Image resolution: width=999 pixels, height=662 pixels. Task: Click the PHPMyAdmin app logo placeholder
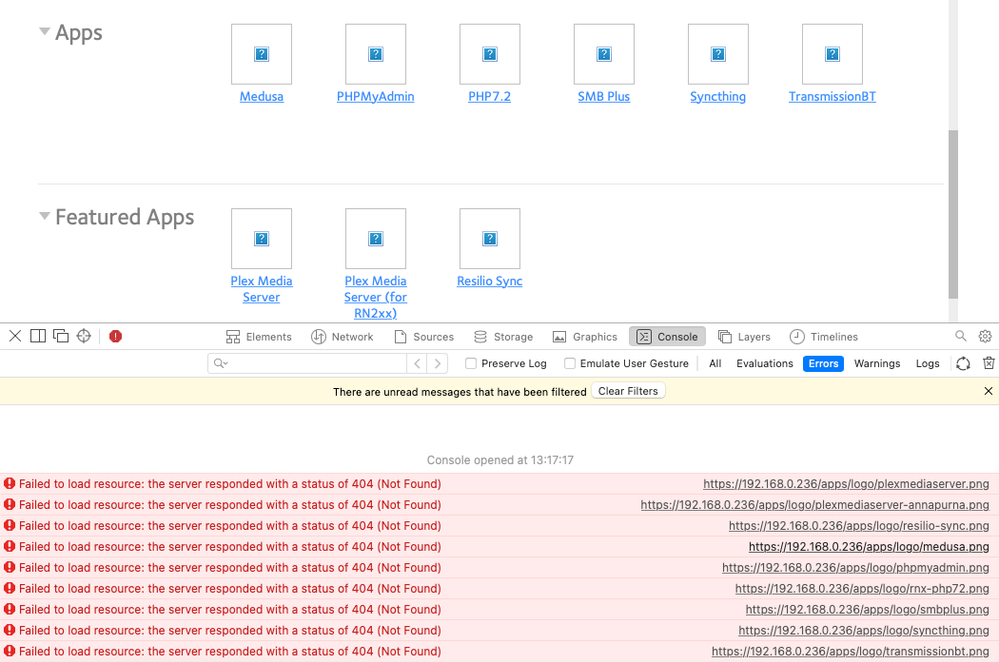(375, 54)
